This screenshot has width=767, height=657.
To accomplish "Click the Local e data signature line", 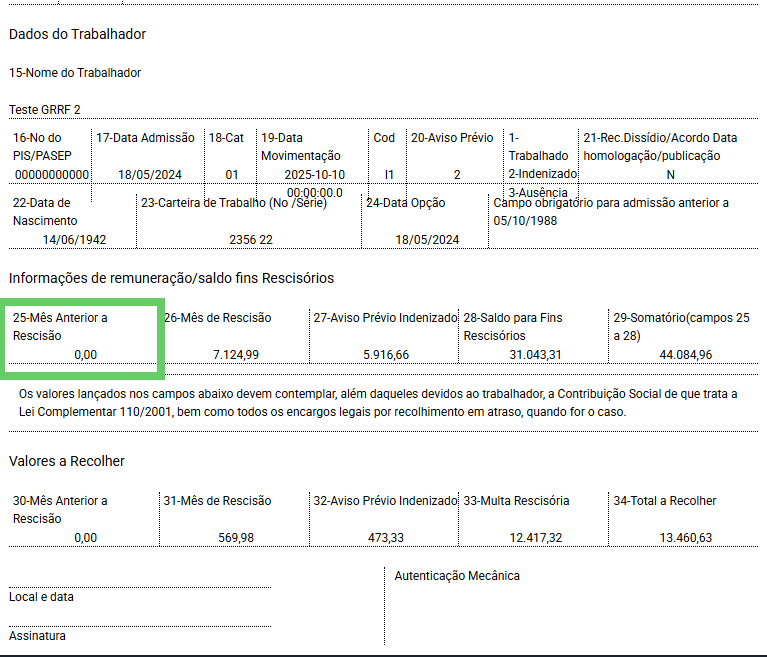I will coord(140,588).
